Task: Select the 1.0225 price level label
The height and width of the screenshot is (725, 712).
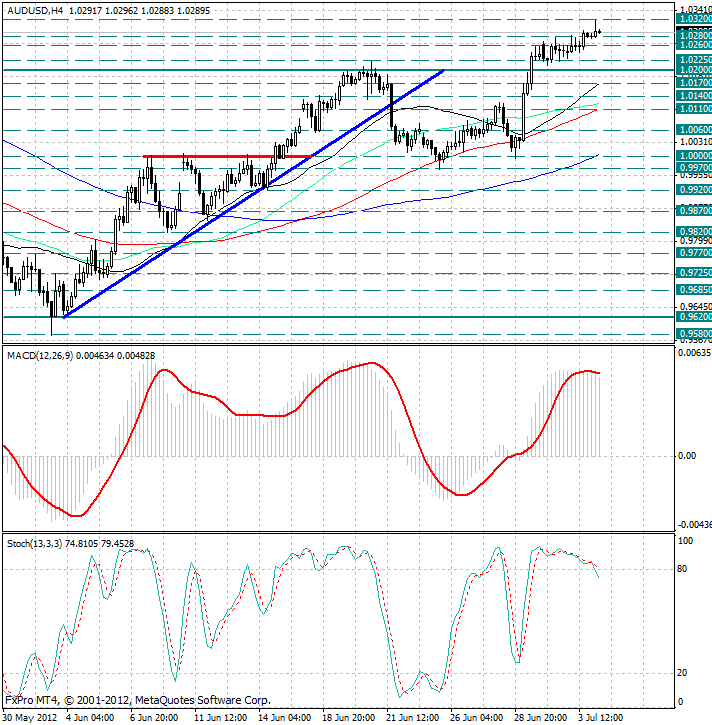Action: [x=694, y=60]
